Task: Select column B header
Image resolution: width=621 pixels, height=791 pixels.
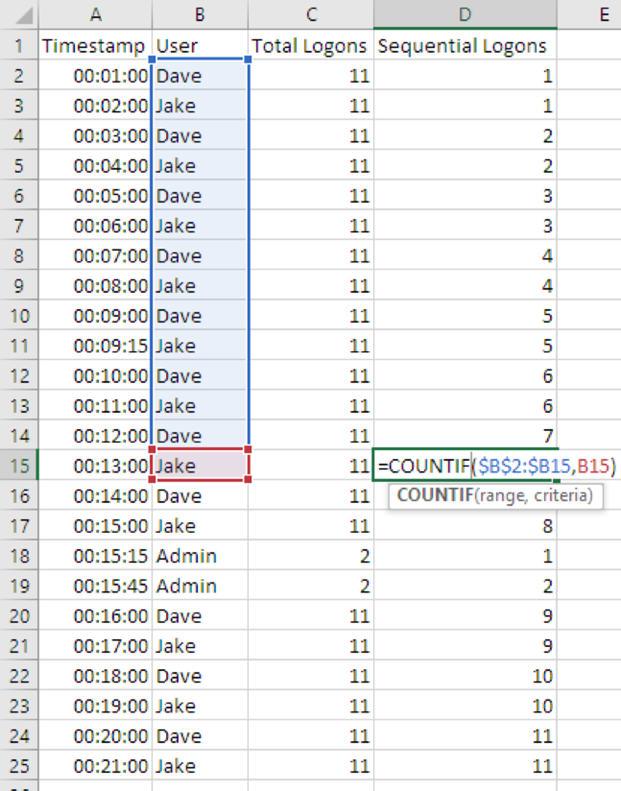Action: pos(200,14)
